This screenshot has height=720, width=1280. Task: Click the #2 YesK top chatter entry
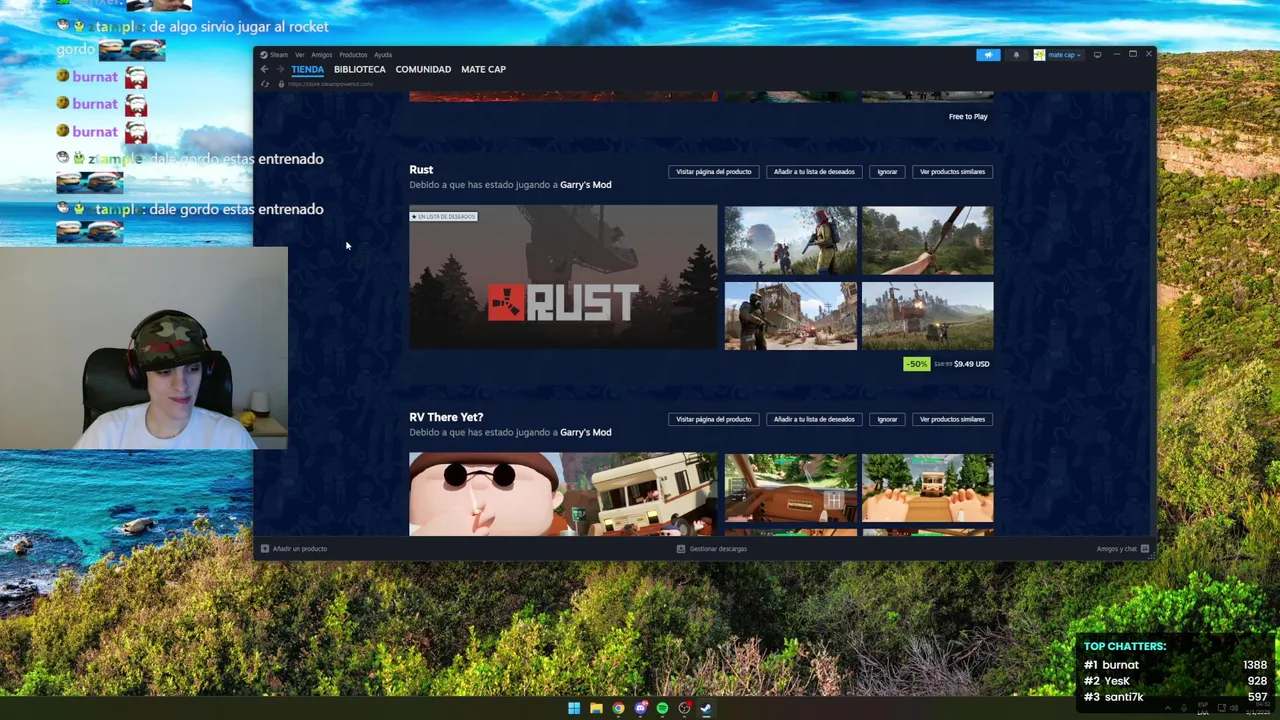click(1175, 681)
